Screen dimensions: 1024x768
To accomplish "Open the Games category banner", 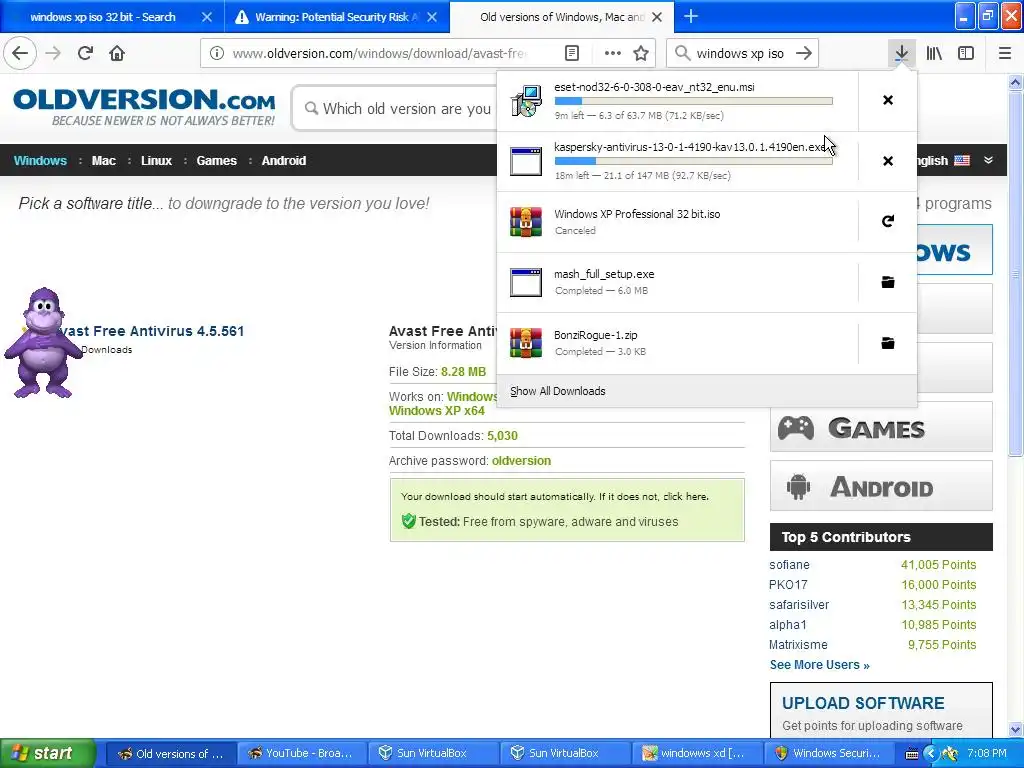I will [881, 427].
